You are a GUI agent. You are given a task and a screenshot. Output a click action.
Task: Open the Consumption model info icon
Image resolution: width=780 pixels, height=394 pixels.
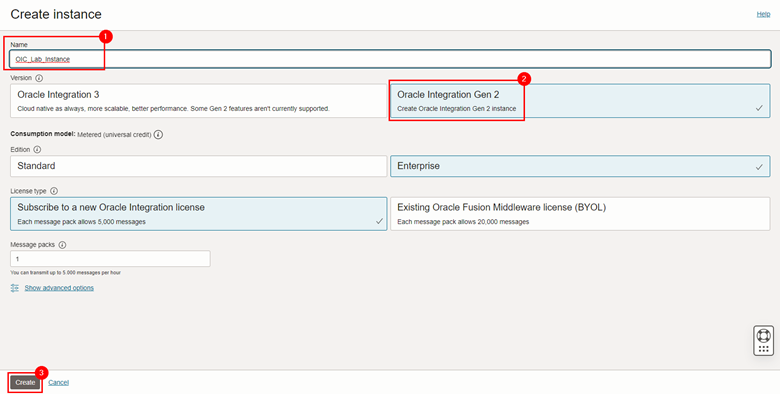[158, 134]
